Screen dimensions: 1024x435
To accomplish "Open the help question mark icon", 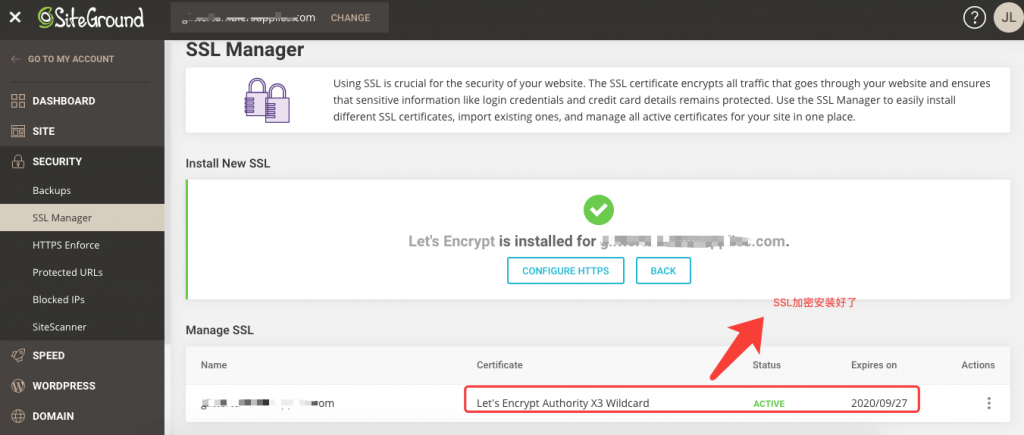I will tap(974, 18).
